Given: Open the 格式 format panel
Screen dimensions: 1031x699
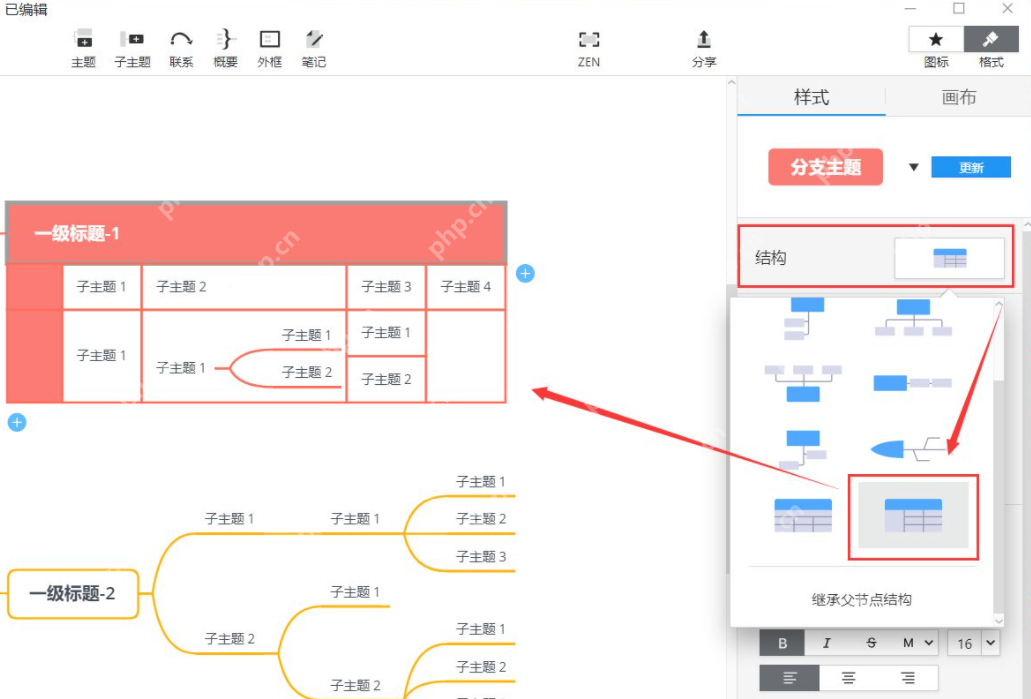Looking at the screenshot, I should click(x=990, y=47).
